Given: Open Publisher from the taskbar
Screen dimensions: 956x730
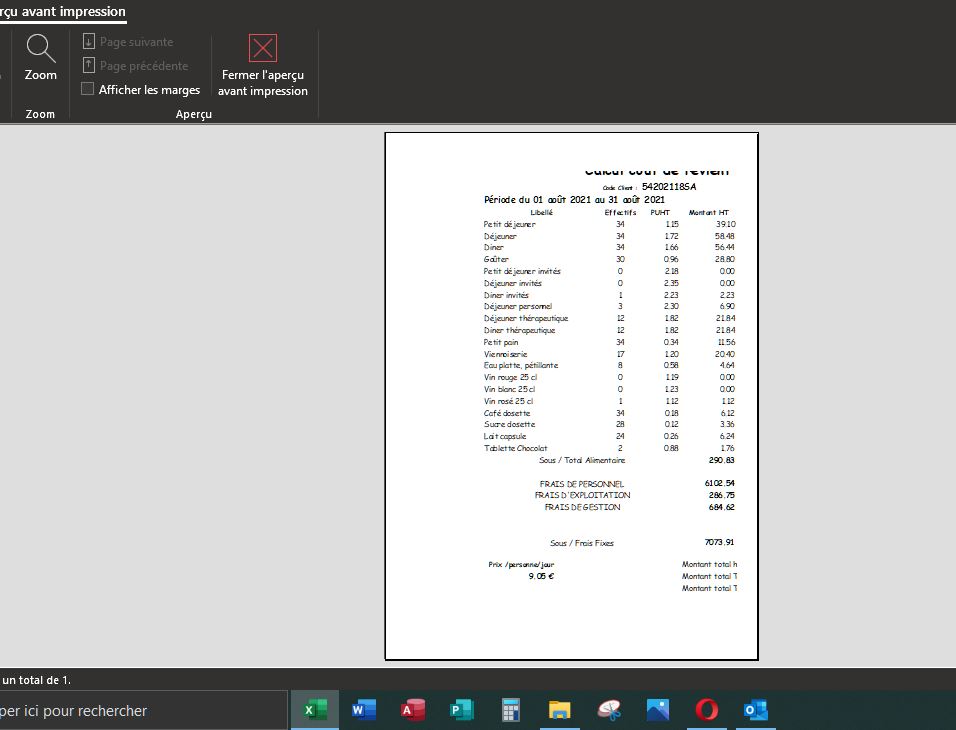Looking at the screenshot, I should point(462,710).
